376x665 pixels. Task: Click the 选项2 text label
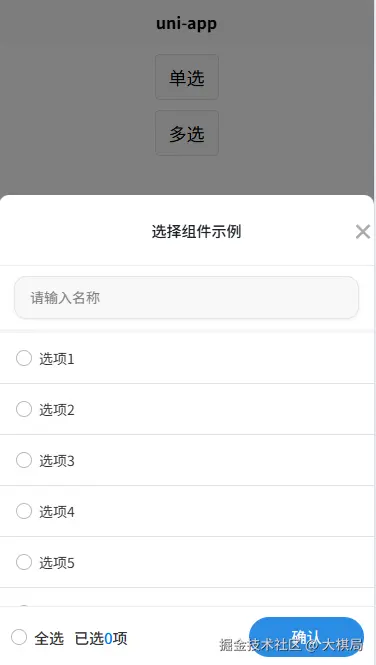(57, 410)
